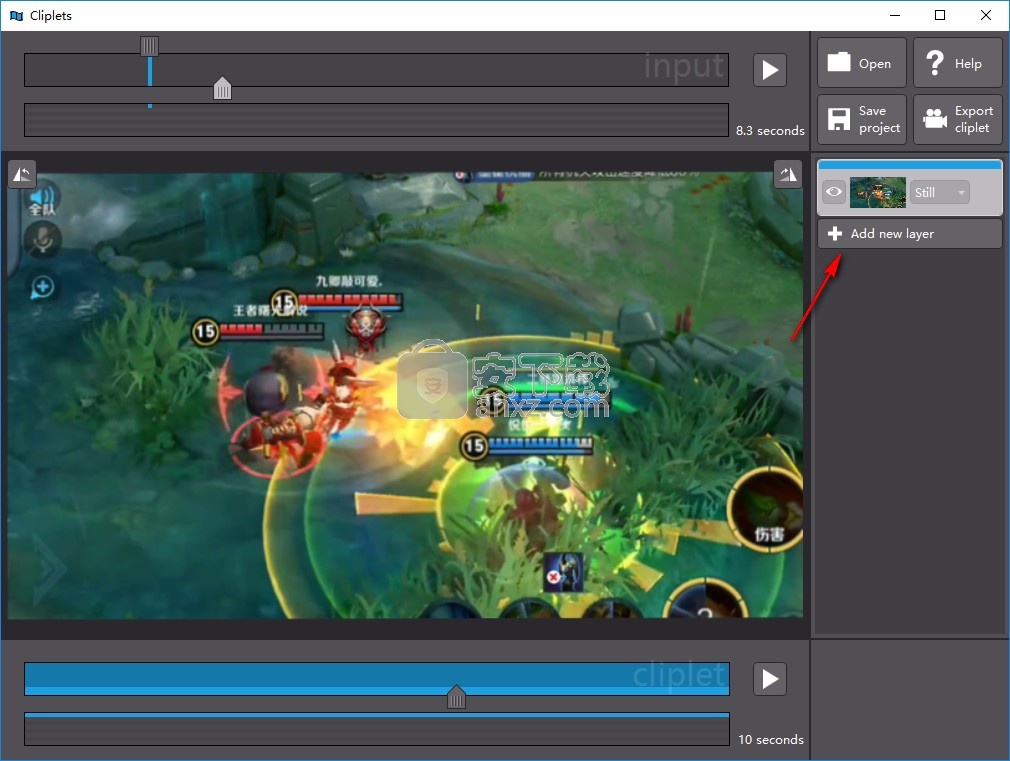This screenshot has width=1010, height=761.
Task: Click the plus icon for new layer
Action: [x=835, y=233]
